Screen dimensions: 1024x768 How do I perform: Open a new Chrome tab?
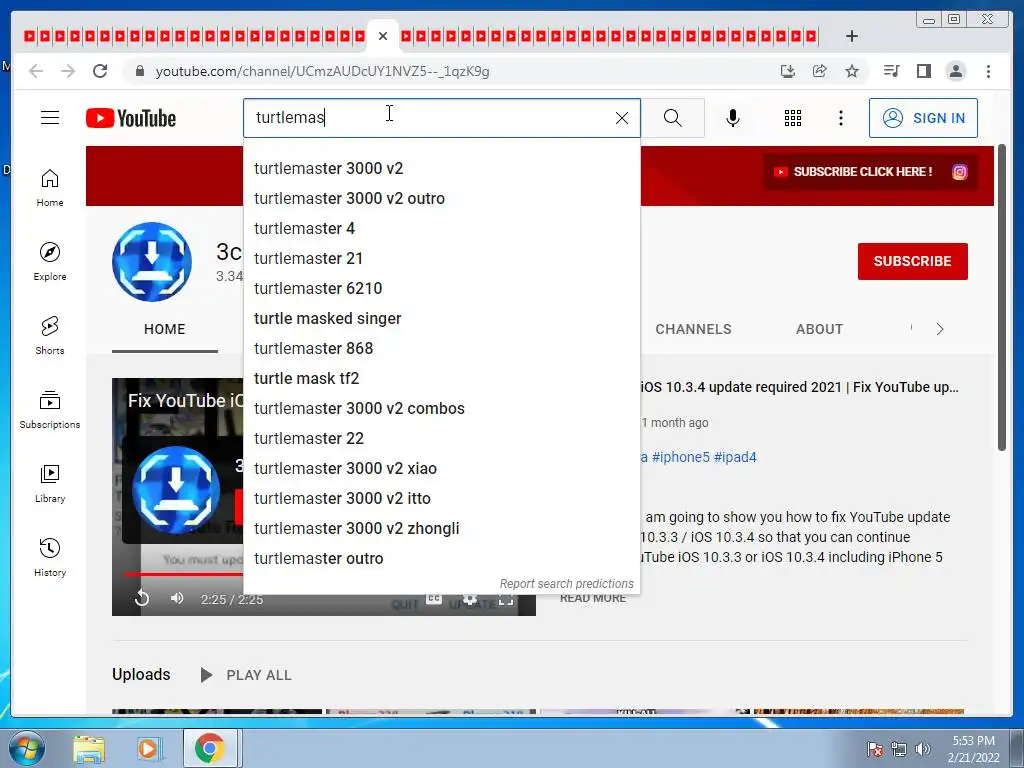[x=852, y=36]
